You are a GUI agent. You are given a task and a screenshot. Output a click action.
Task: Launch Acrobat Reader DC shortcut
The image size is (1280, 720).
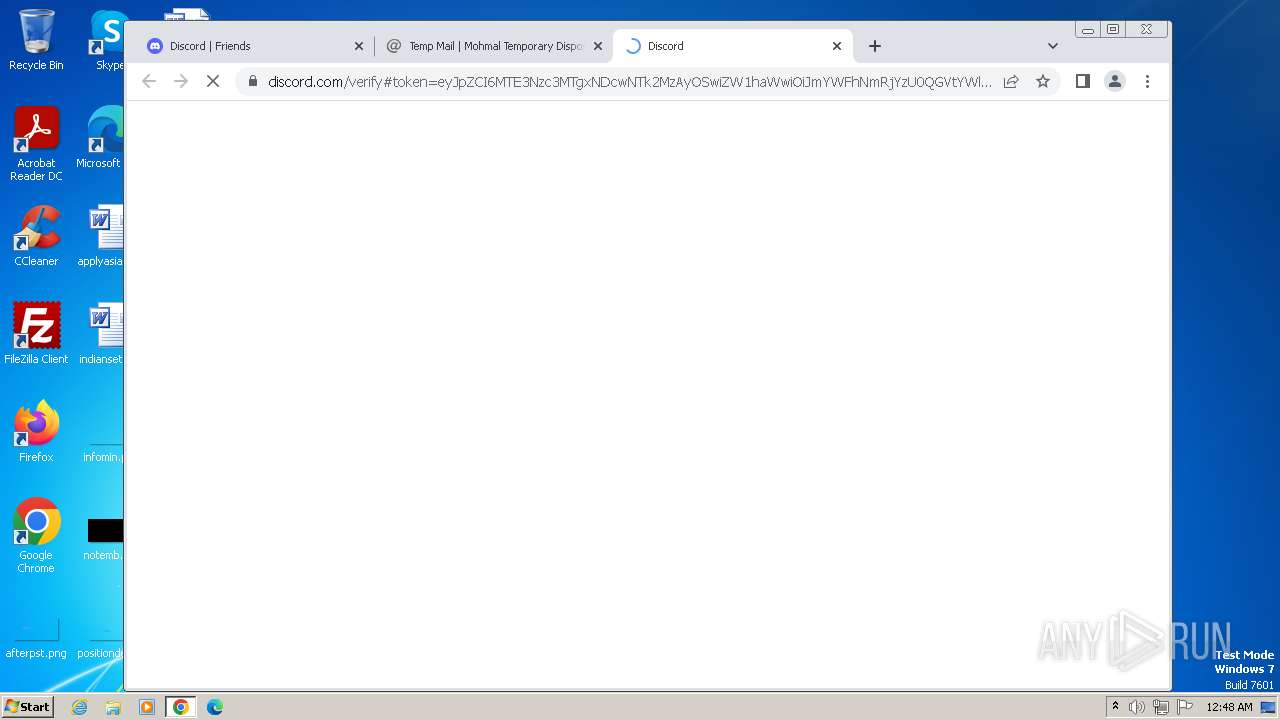tap(36, 144)
